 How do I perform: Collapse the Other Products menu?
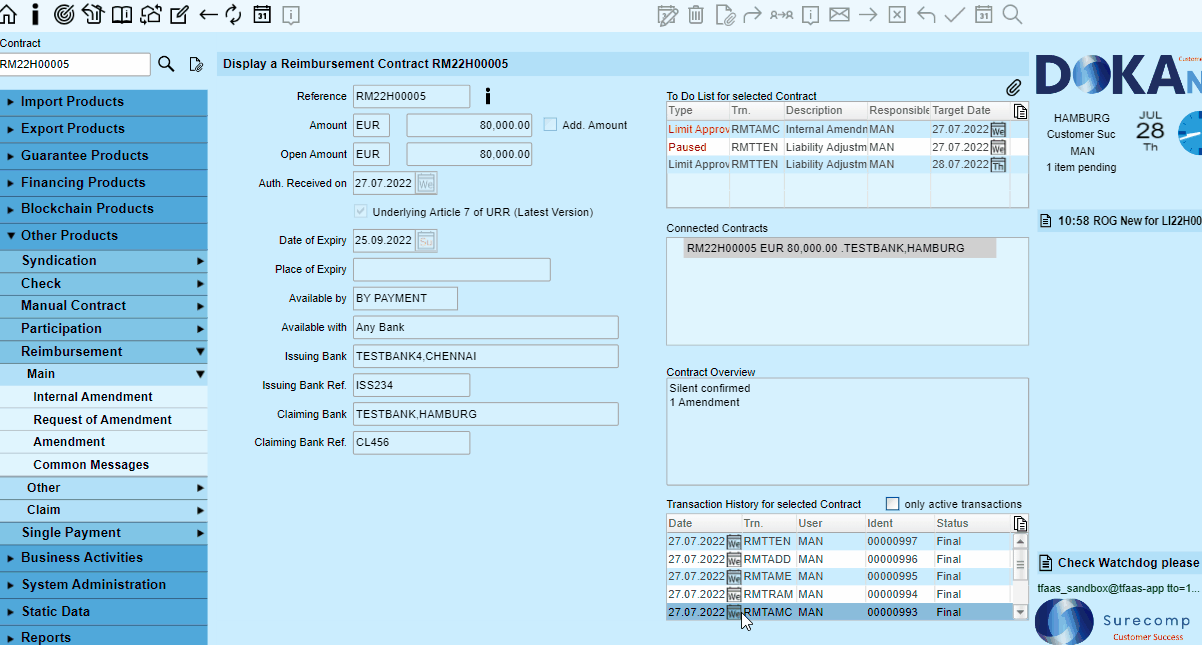[x=104, y=236]
